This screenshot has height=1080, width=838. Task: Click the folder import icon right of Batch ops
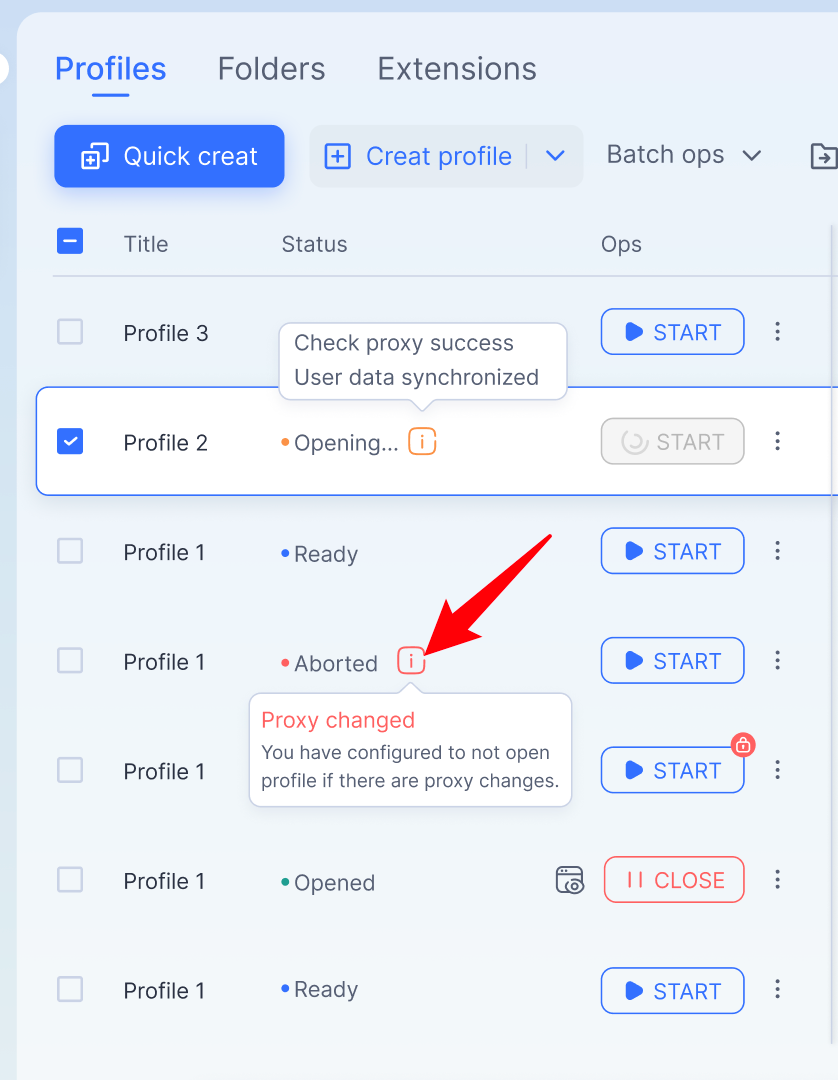(824, 156)
